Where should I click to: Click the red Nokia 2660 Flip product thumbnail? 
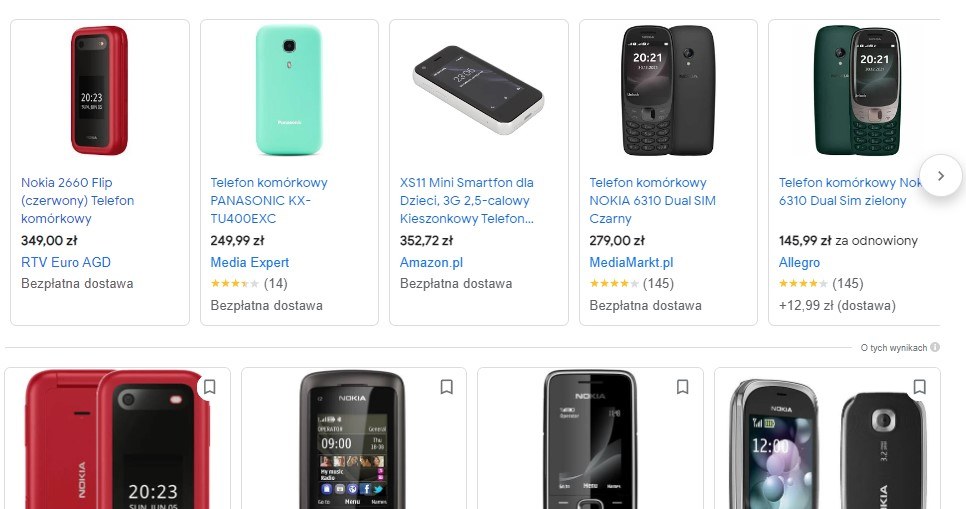[x=99, y=91]
